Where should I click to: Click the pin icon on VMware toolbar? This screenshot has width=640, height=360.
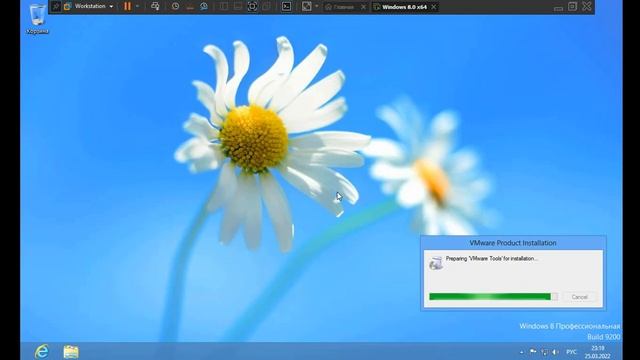(x=56, y=7)
